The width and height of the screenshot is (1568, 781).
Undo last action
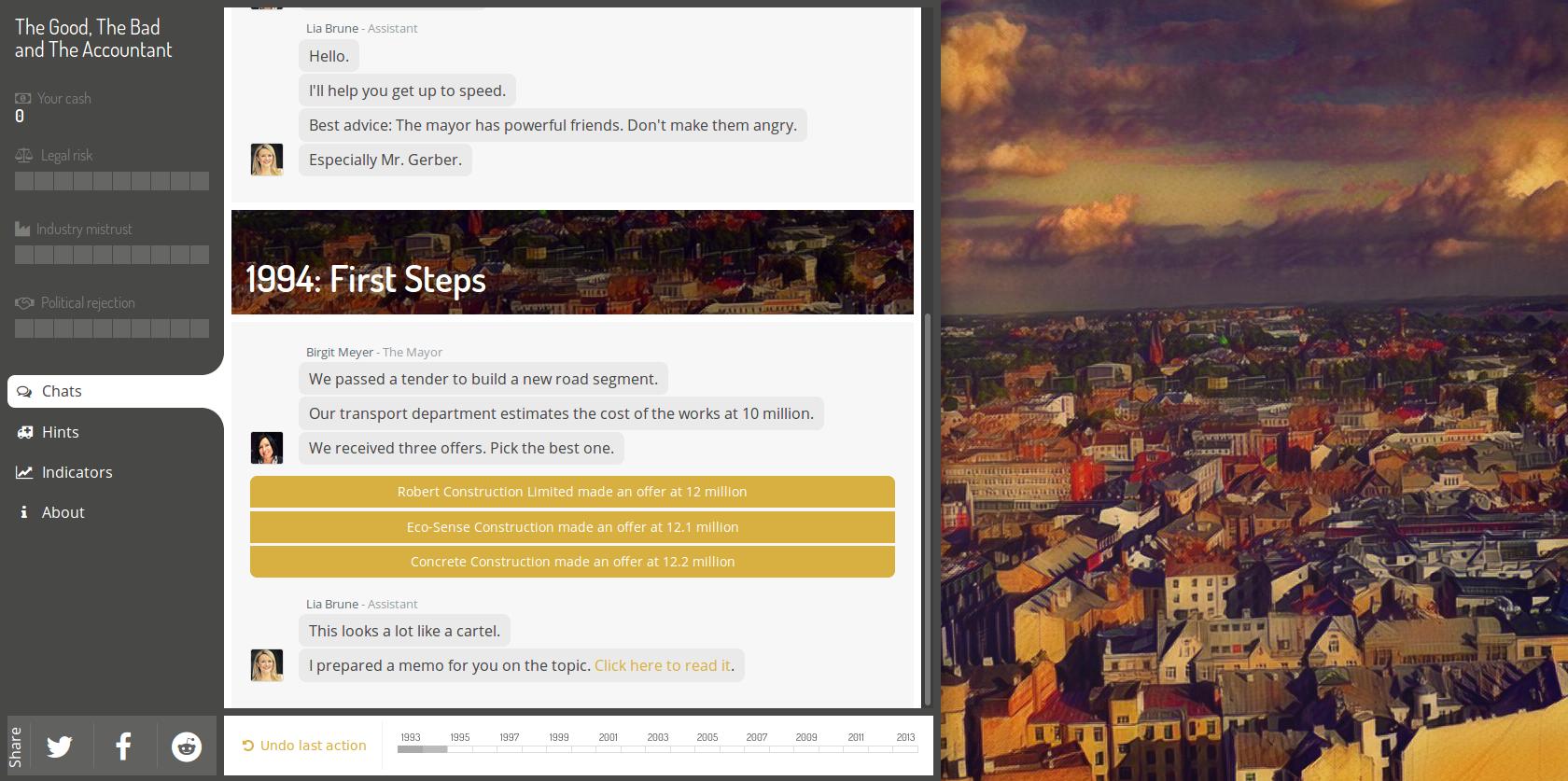[304, 746]
